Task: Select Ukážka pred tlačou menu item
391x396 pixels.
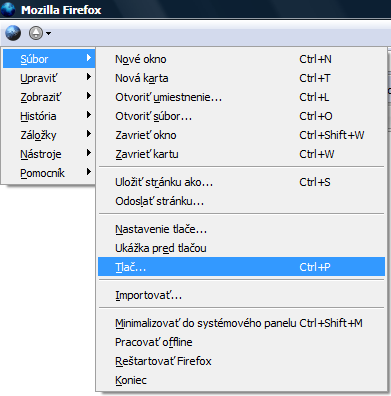Action: 241,248
